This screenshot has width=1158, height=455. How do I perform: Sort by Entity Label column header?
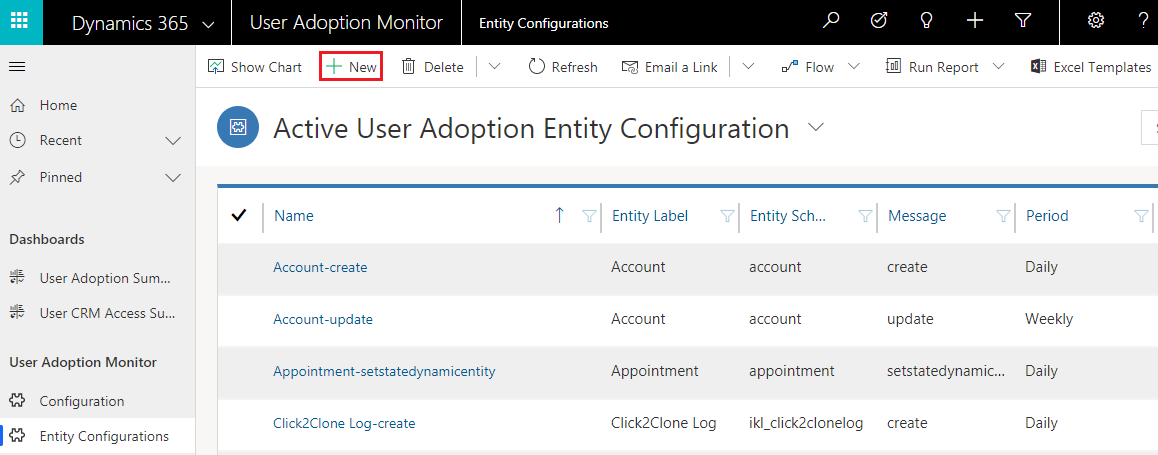point(650,216)
